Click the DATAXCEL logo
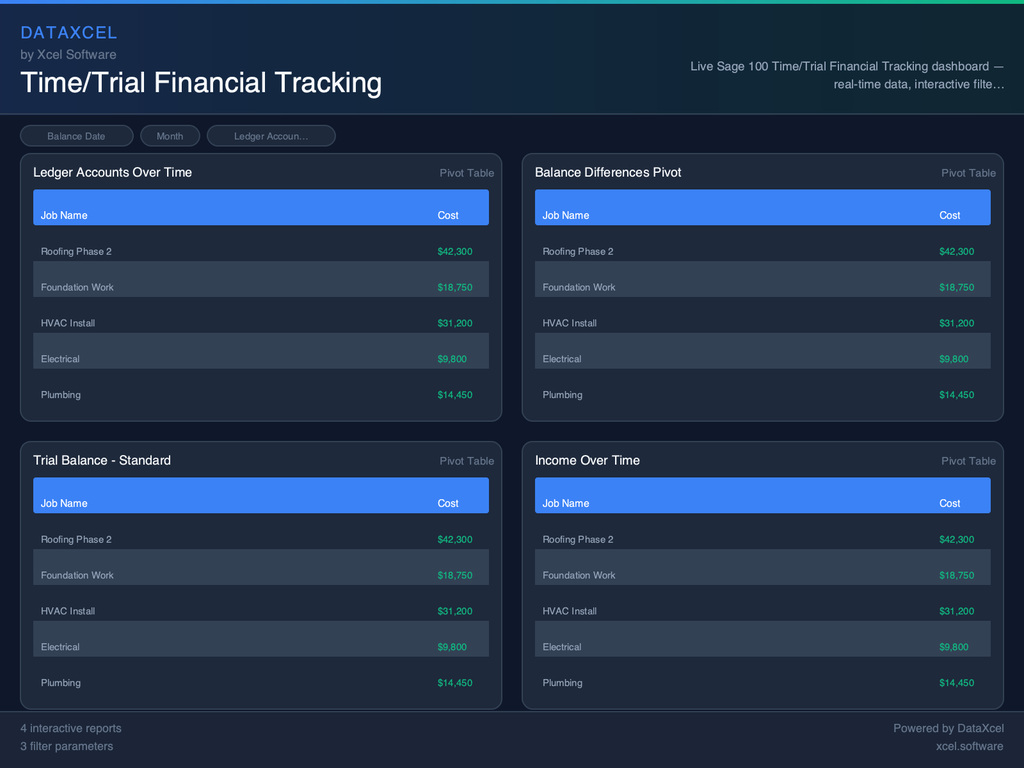The height and width of the screenshot is (768, 1024). point(69,32)
